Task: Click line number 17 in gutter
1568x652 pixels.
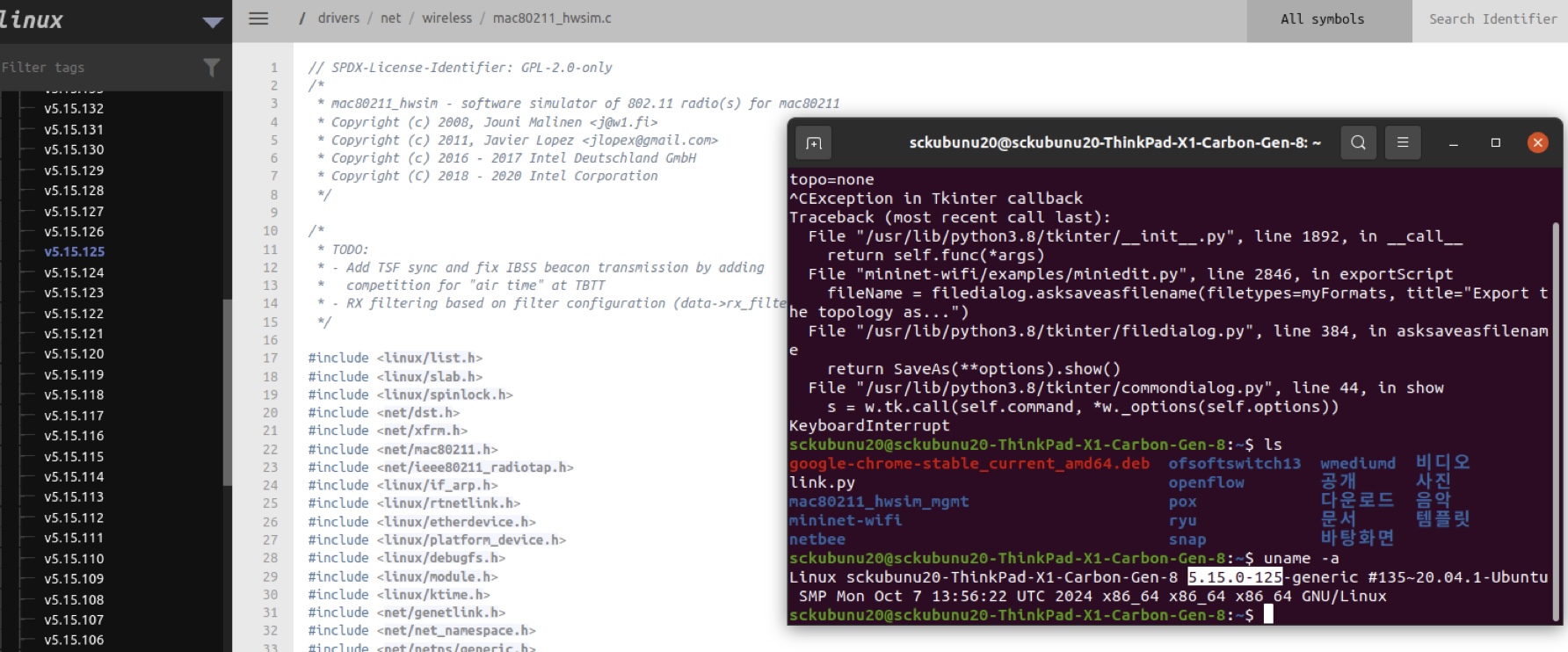Action: pyautogui.click(x=271, y=358)
